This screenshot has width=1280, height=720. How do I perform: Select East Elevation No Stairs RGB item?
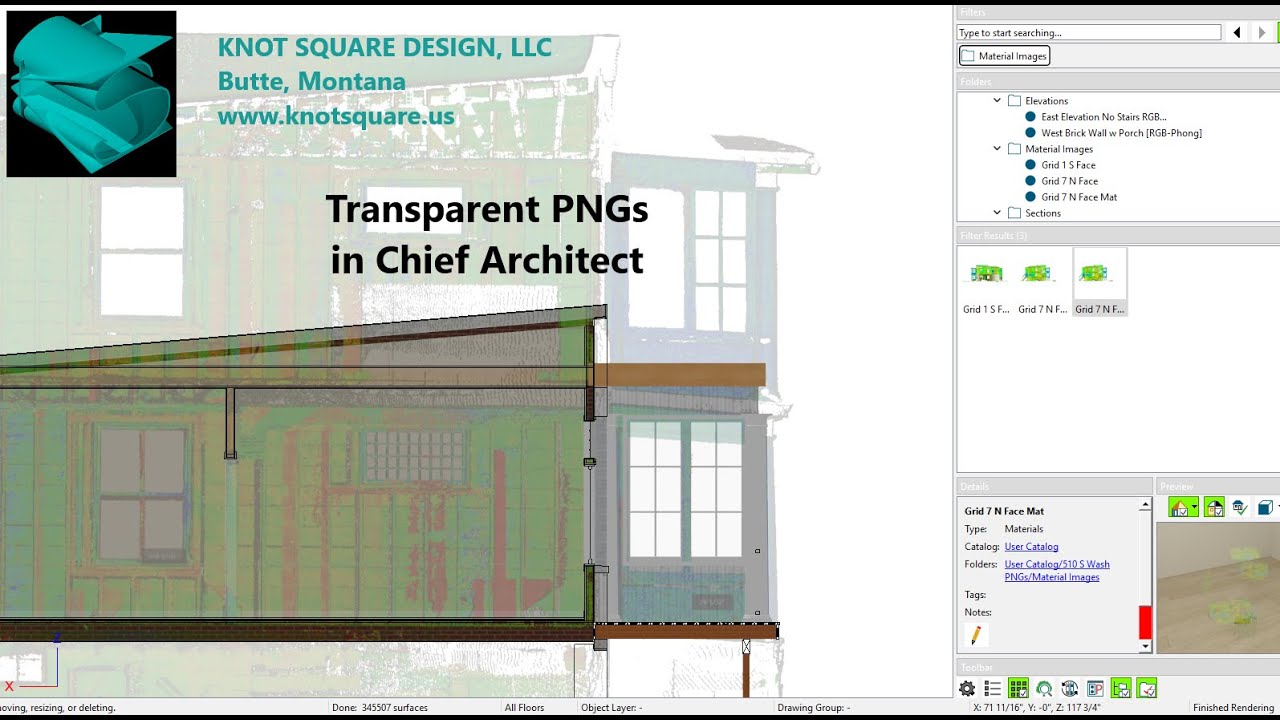pos(1104,117)
